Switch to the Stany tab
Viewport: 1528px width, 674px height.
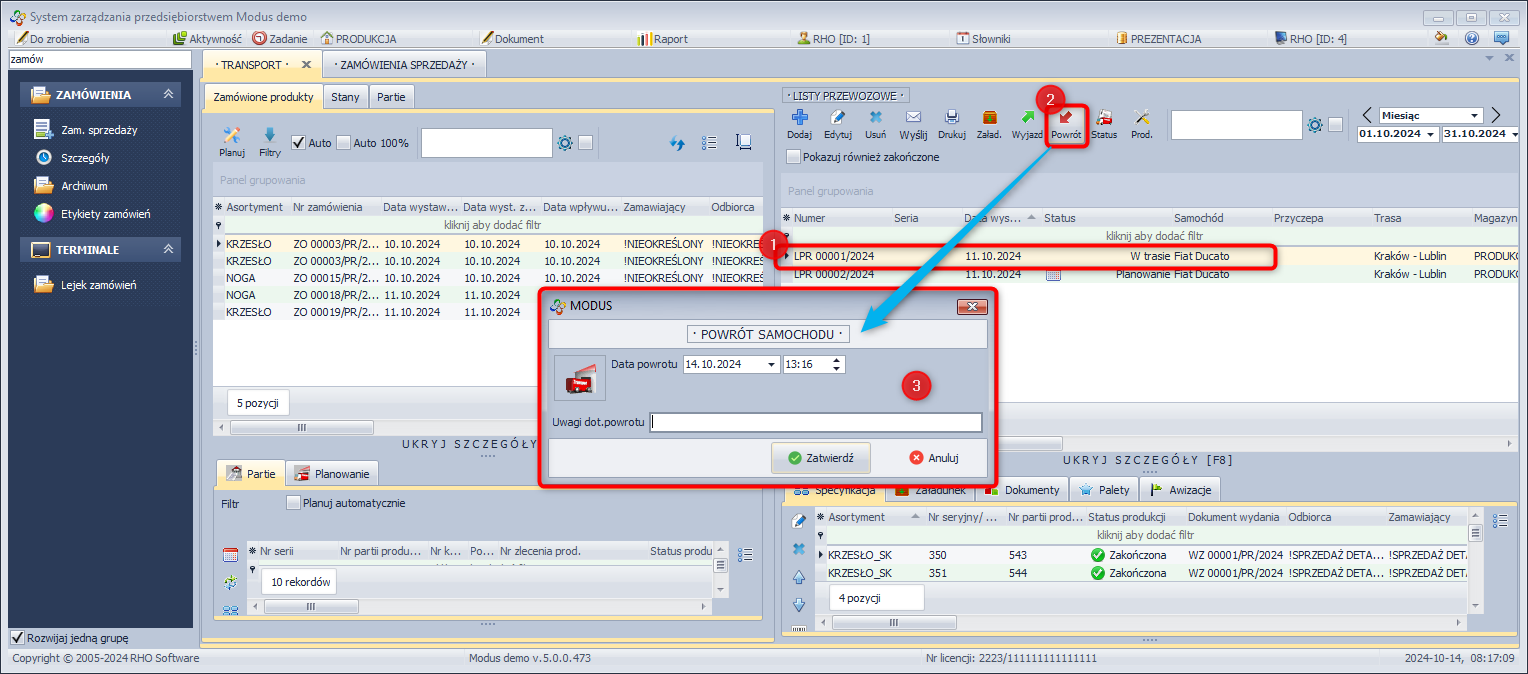[x=345, y=97]
